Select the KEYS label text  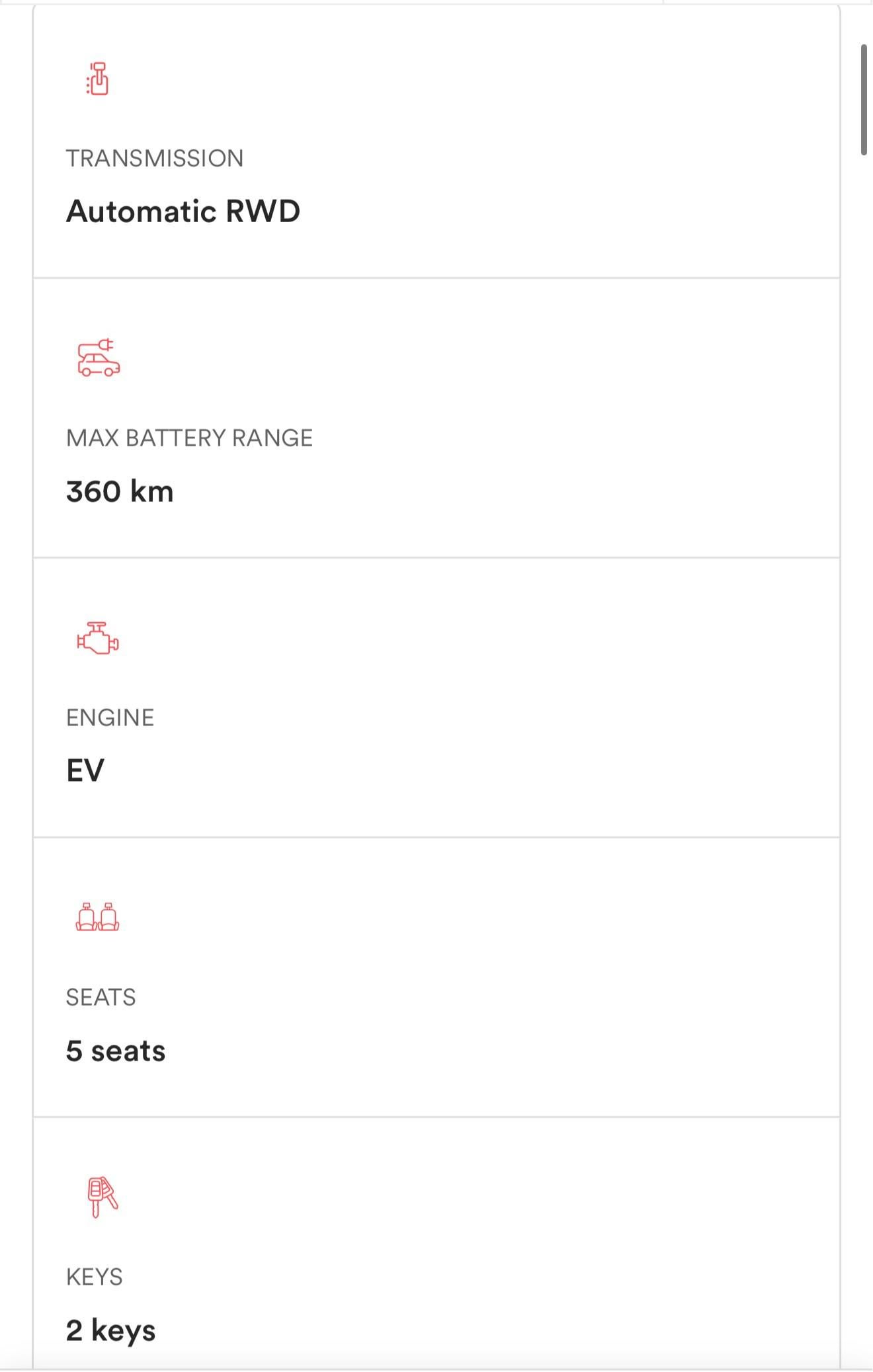pos(94,1277)
